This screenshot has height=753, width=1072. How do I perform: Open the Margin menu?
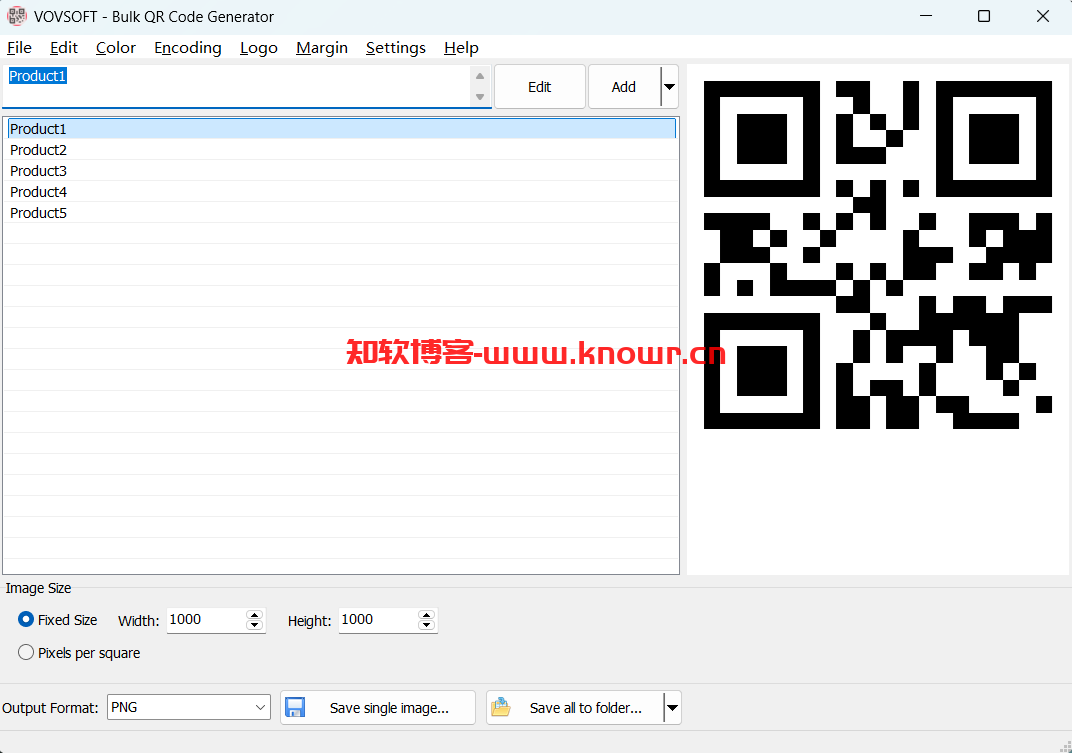(322, 48)
